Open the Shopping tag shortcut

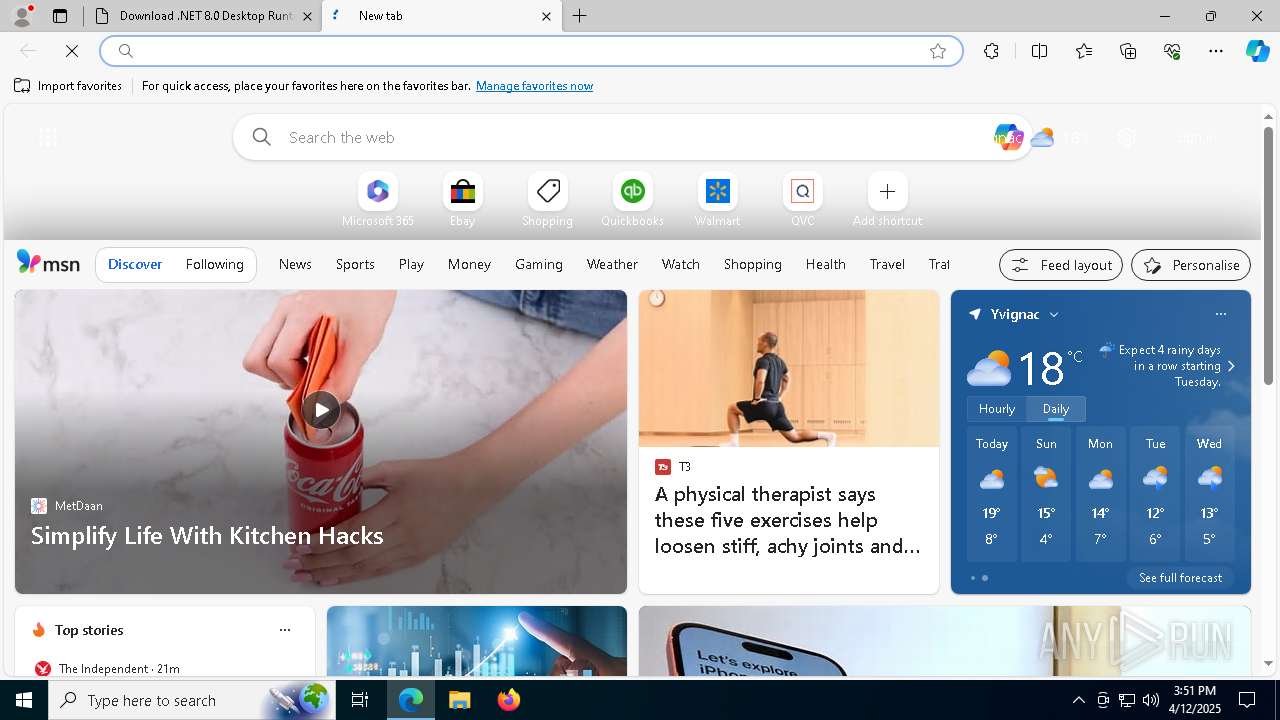coord(547,200)
